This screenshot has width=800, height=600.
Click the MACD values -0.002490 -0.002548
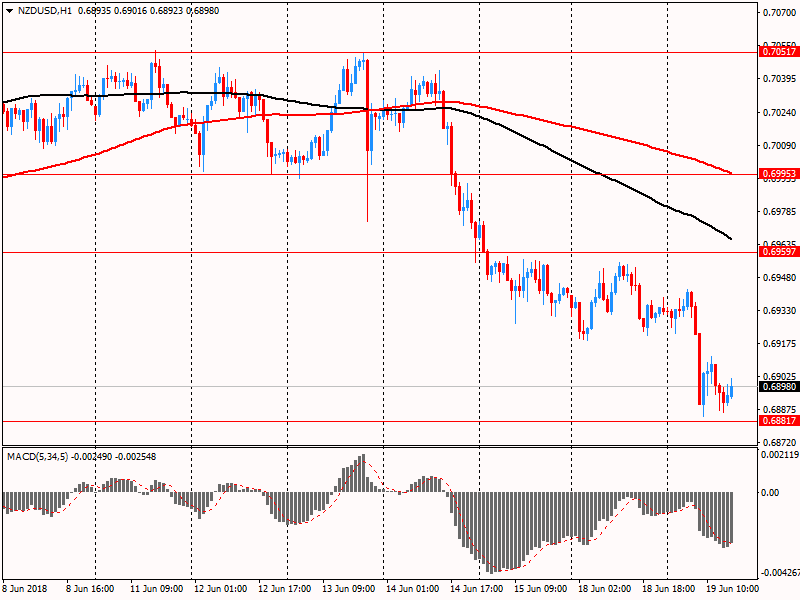(115, 457)
